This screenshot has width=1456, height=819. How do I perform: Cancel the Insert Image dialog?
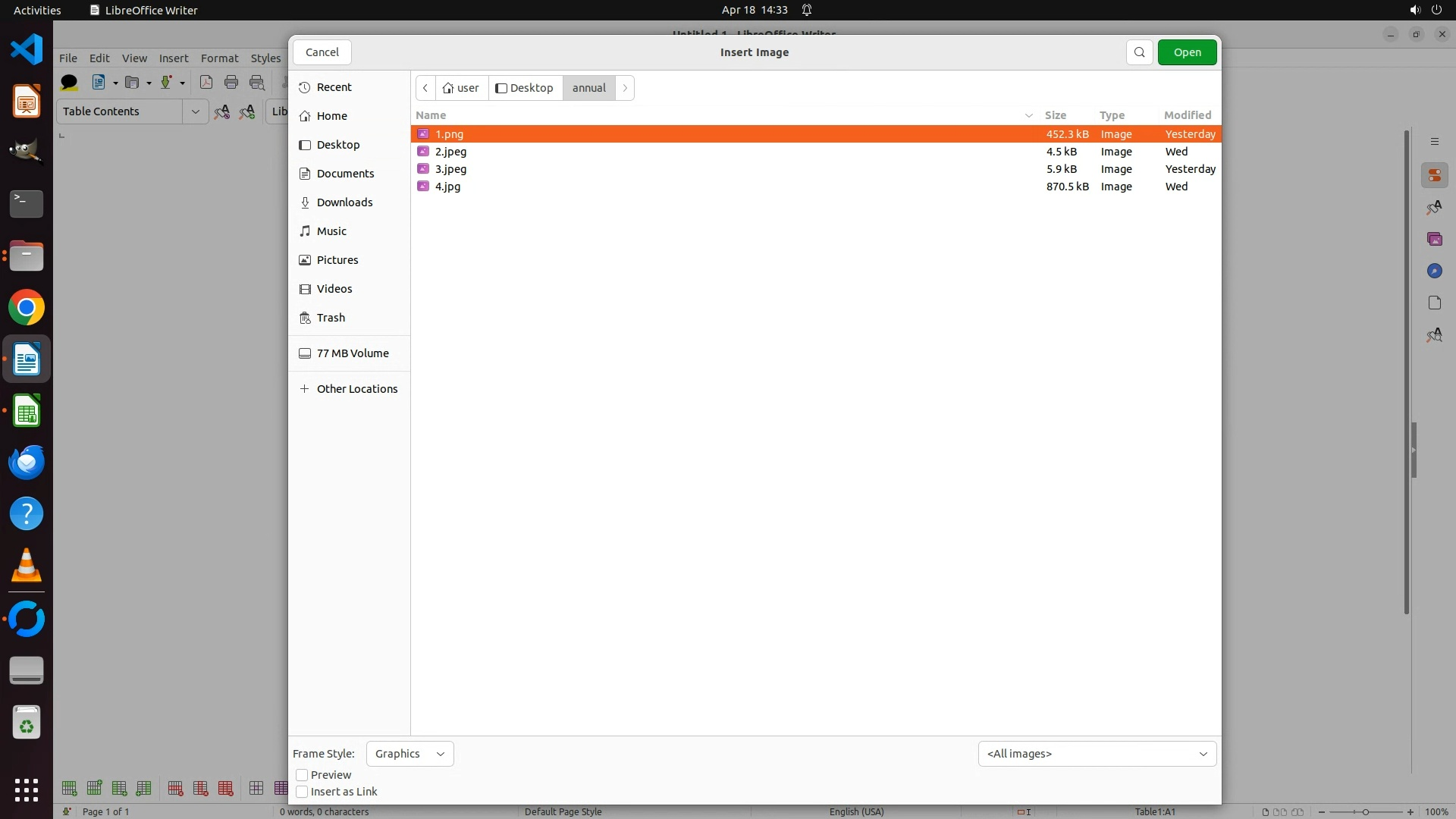(322, 52)
